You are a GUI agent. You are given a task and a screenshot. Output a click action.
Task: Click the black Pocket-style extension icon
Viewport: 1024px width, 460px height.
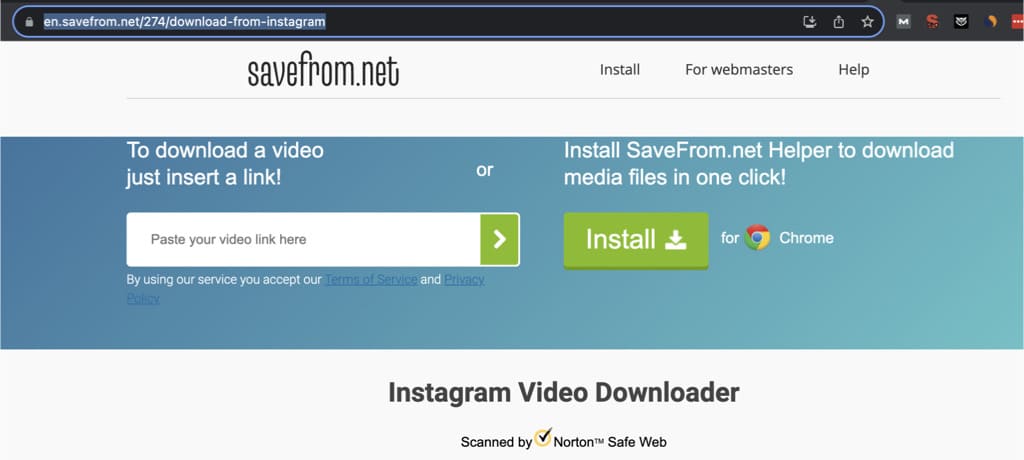tap(961, 22)
